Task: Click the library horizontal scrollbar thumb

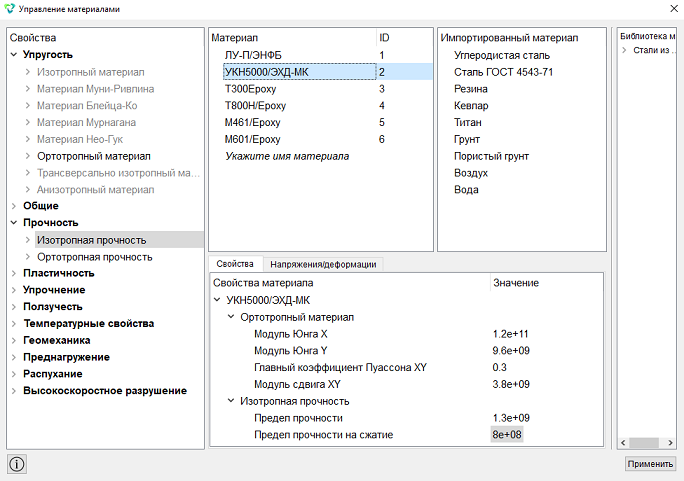Action: (x=644, y=443)
